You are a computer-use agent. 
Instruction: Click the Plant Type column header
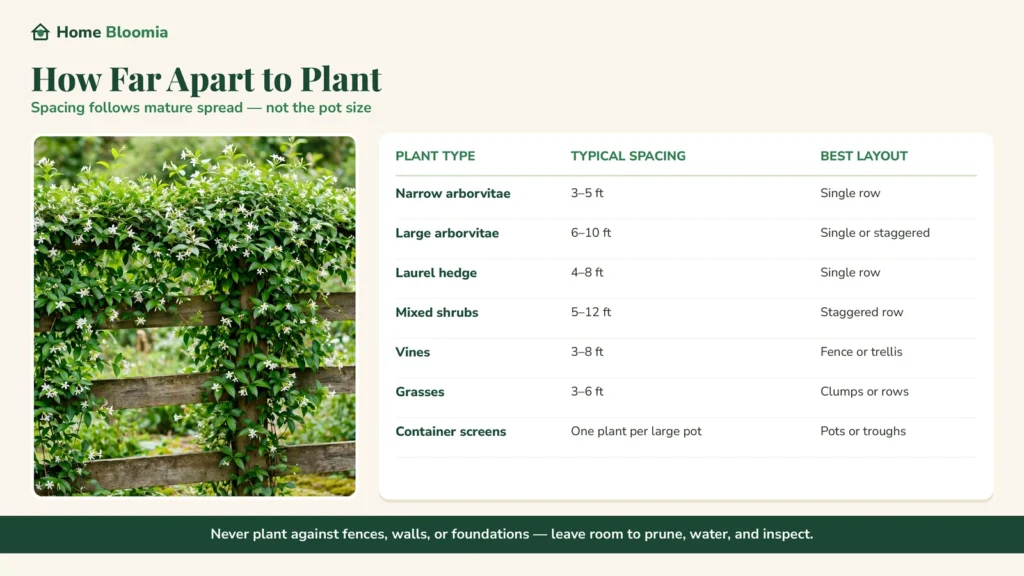(x=435, y=156)
